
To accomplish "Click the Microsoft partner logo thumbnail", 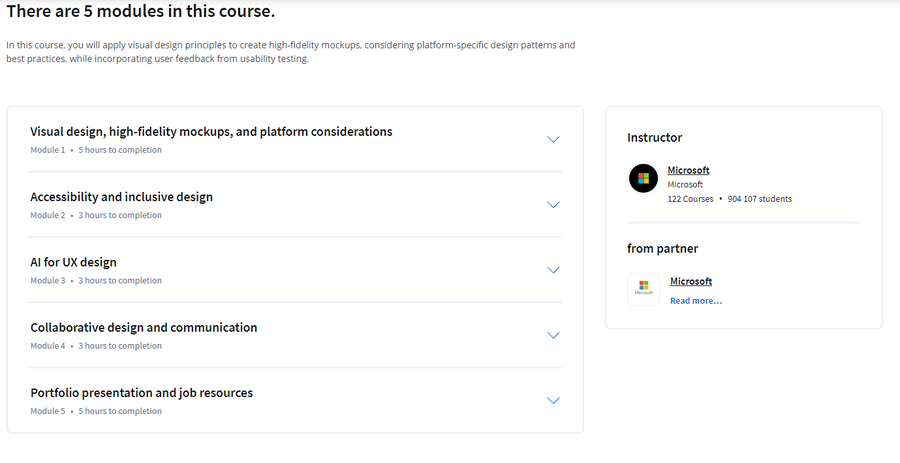I will [643, 289].
